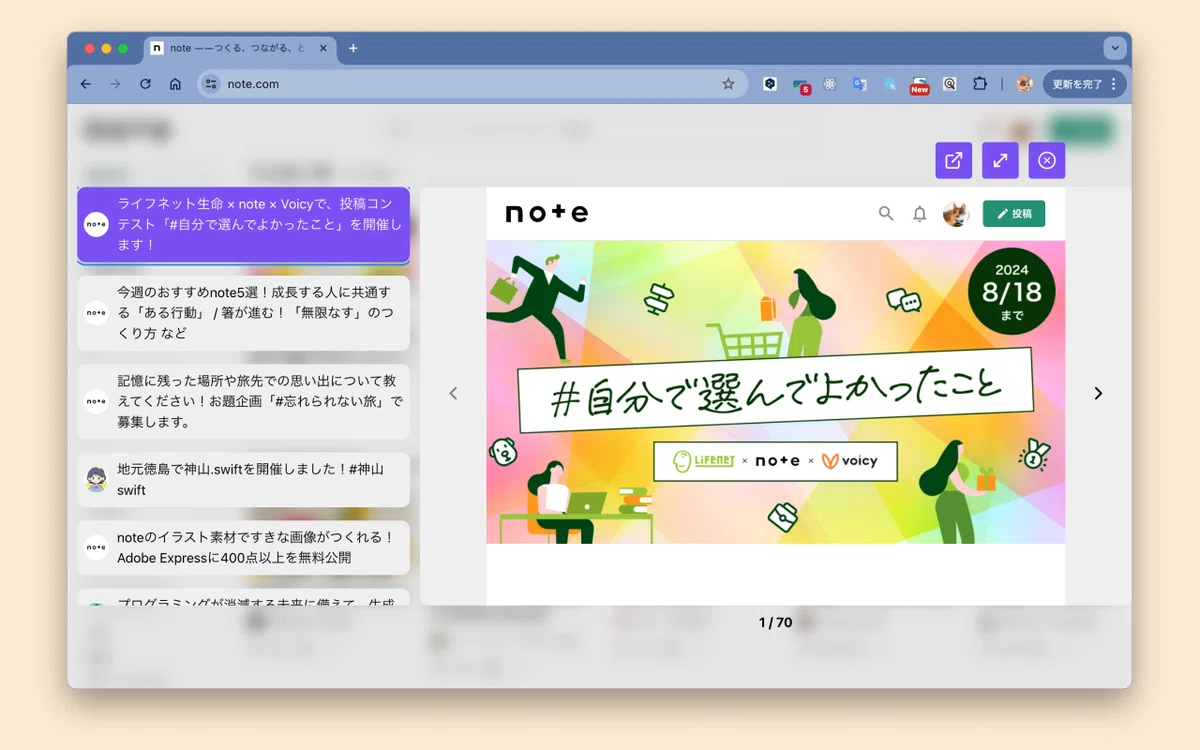This screenshot has width=1200, height=750.
Task: Open the preview in a new tab
Action: pyautogui.click(x=953, y=160)
